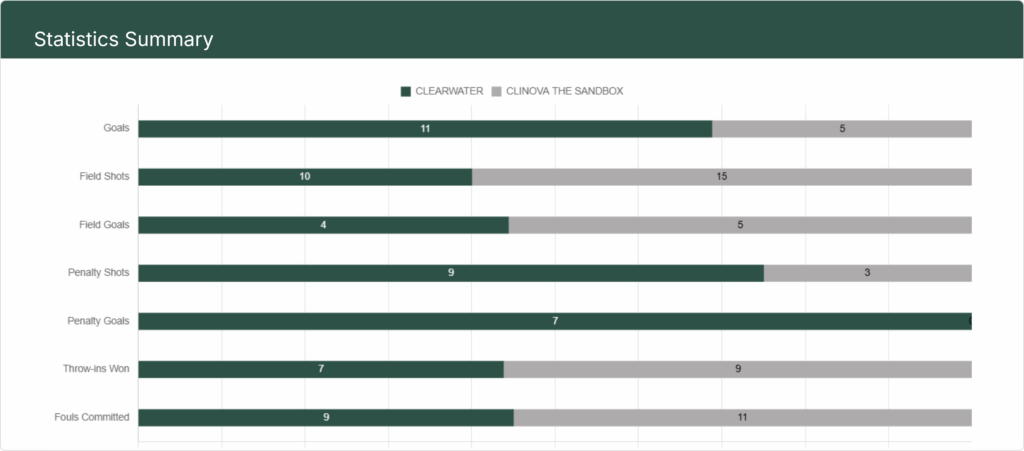This screenshot has width=1024, height=451.
Task: Select the Clinova Fouls Committed bar showing 11
Action: coord(742,417)
